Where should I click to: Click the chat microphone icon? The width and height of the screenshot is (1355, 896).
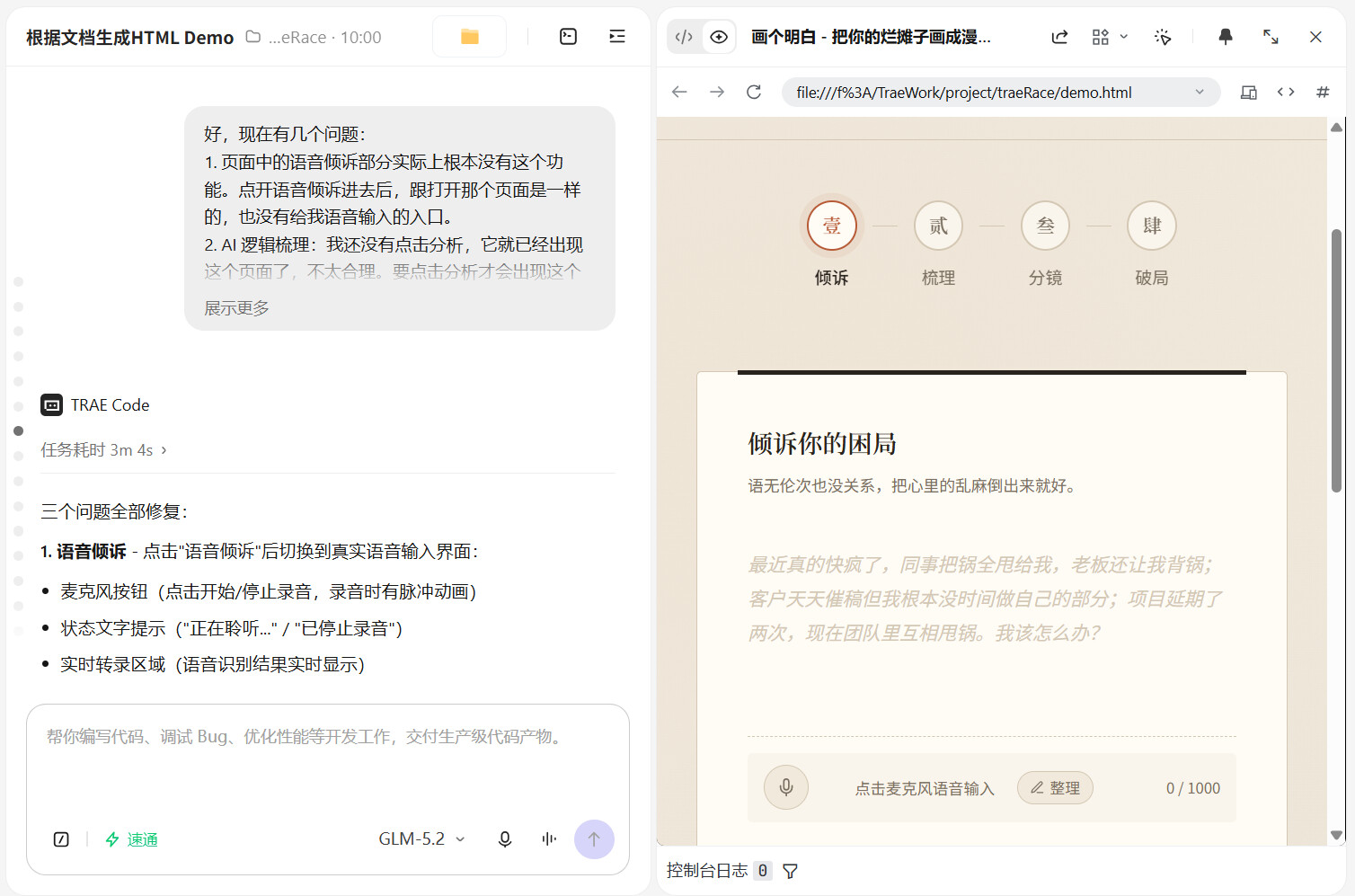(505, 839)
